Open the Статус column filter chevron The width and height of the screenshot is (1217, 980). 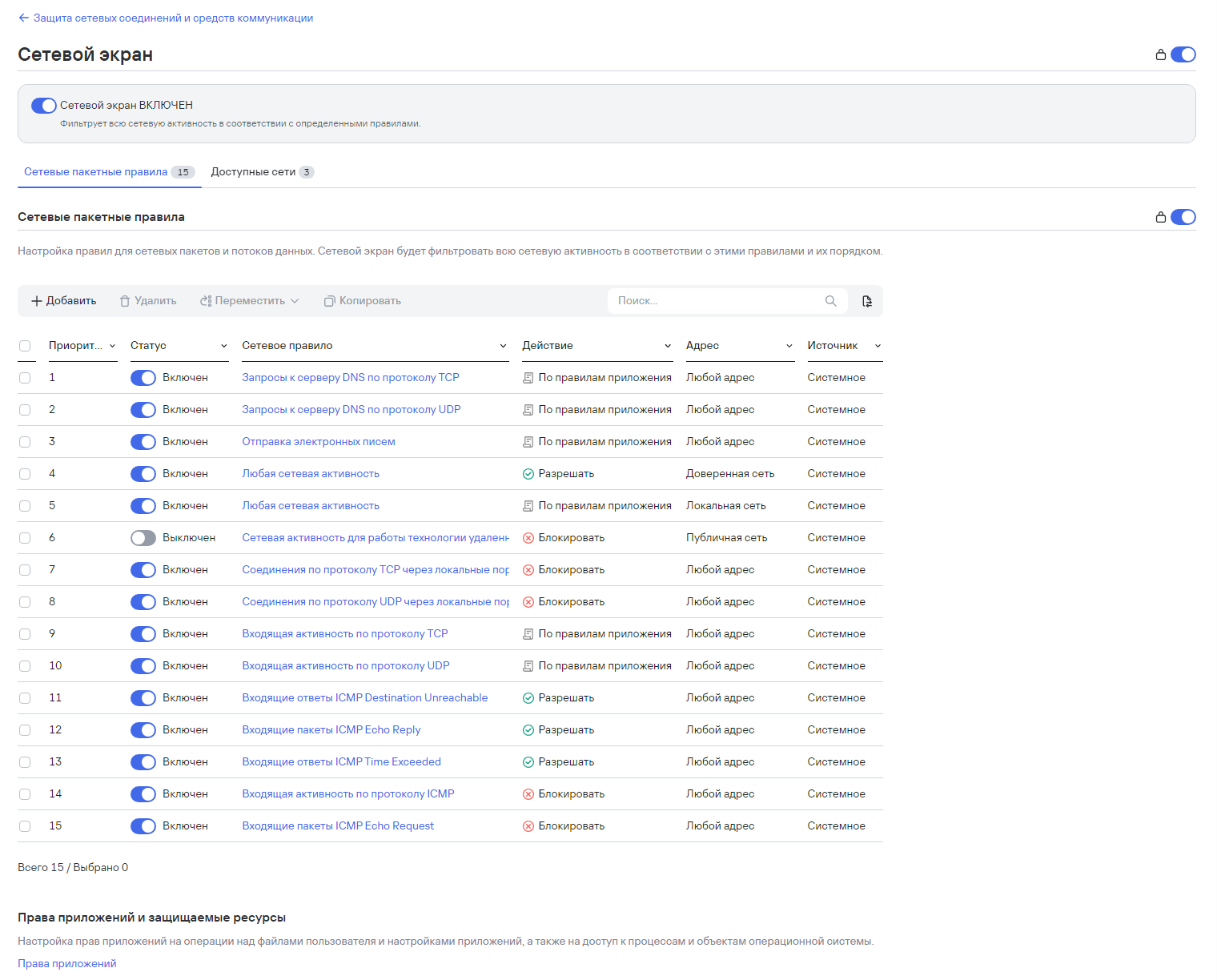click(x=224, y=346)
